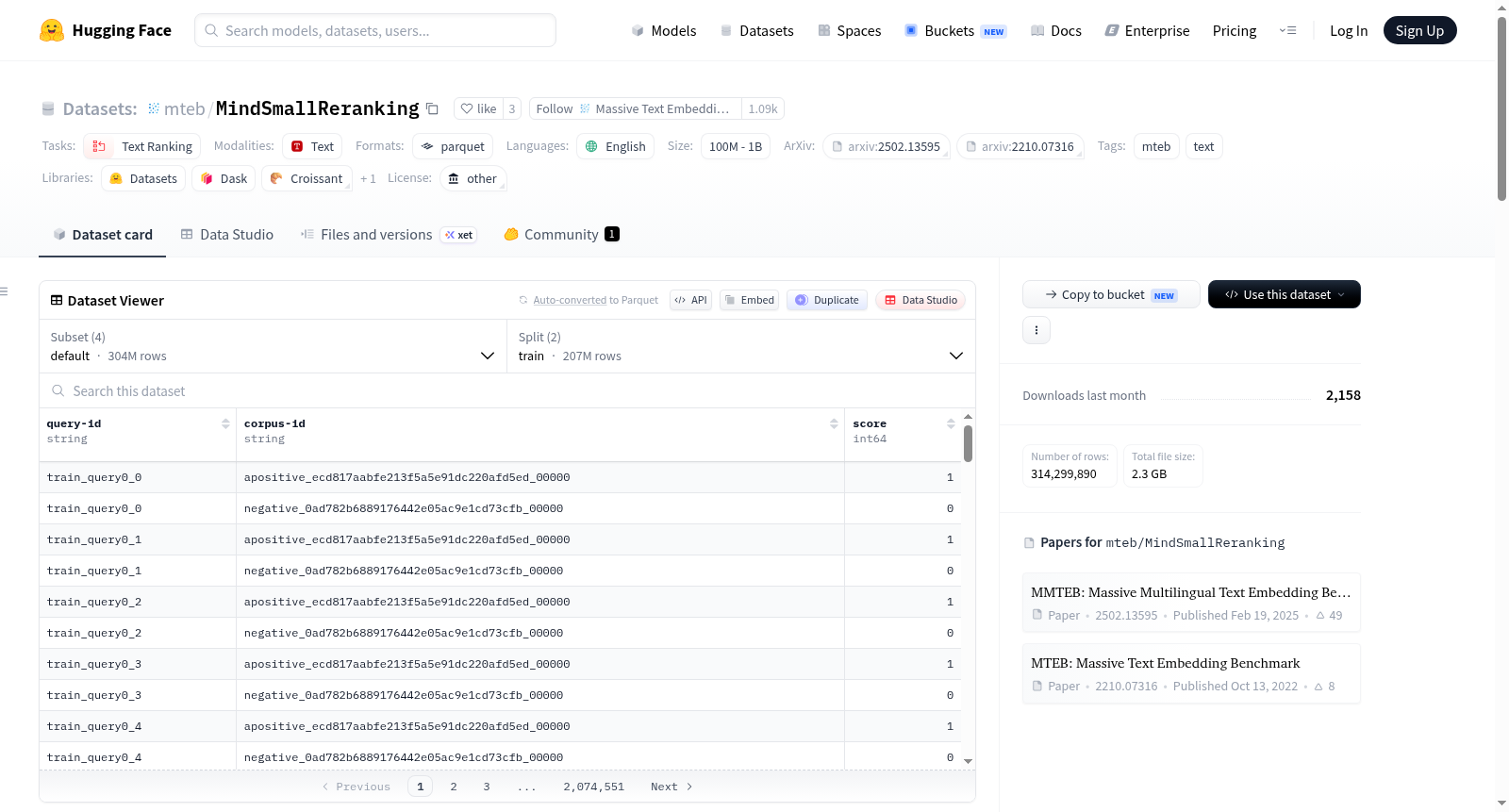Click the 1.09k followers count
Viewport: 1509px width, 812px height.
[763, 108]
